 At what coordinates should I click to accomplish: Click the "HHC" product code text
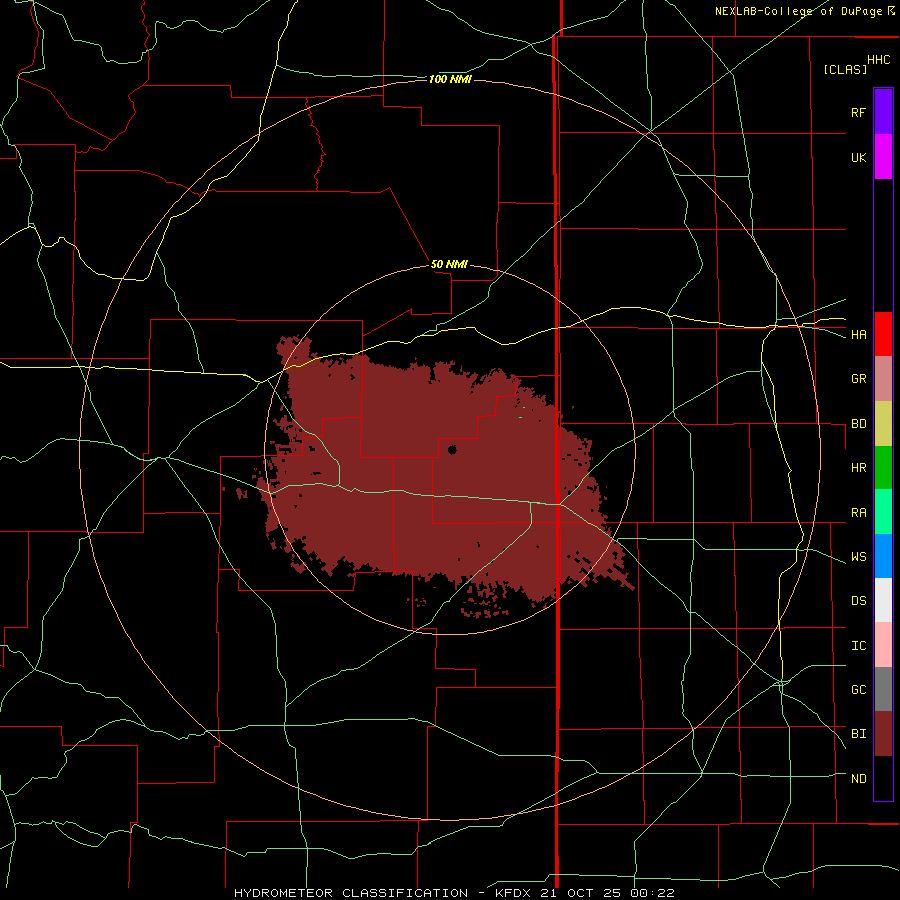point(878,60)
